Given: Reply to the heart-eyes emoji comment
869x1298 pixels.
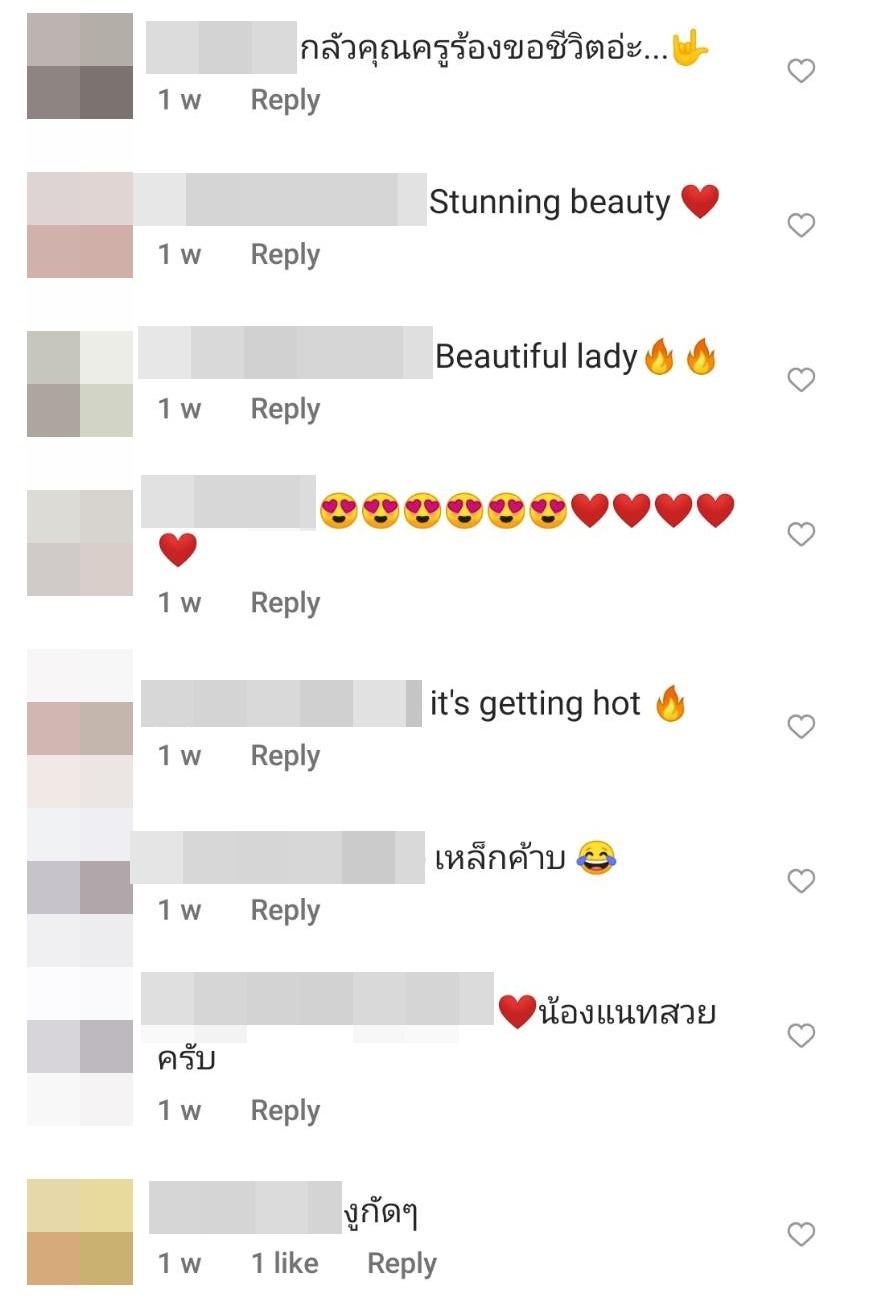Looking at the screenshot, I should point(285,603).
